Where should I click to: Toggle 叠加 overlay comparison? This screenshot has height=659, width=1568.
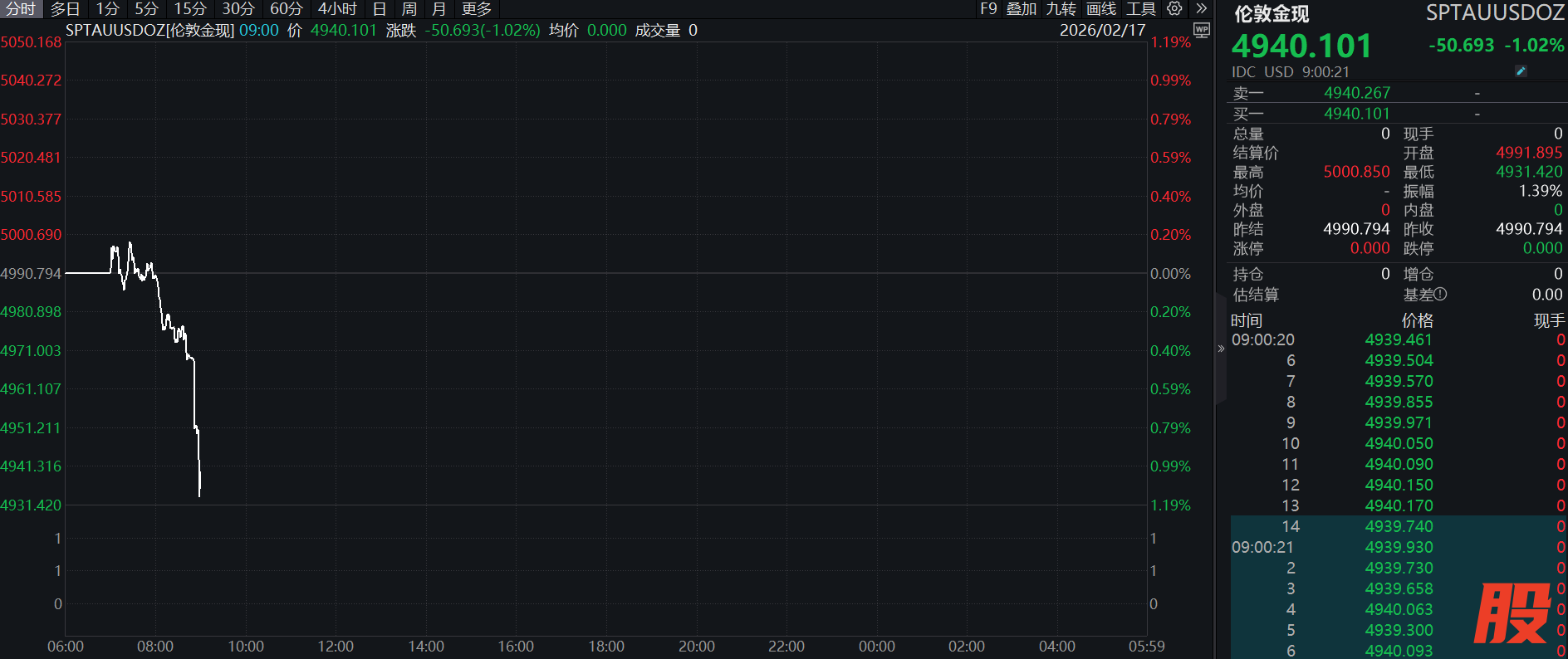(1022, 9)
